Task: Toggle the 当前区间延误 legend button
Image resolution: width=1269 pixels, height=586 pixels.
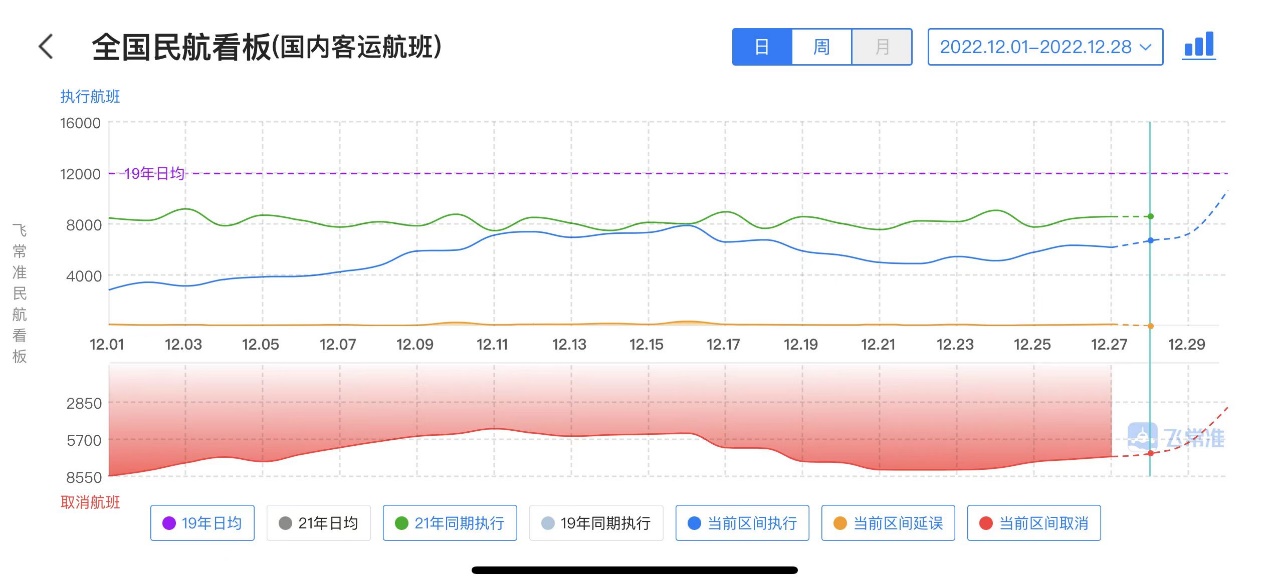Action: click(x=887, y=523)
